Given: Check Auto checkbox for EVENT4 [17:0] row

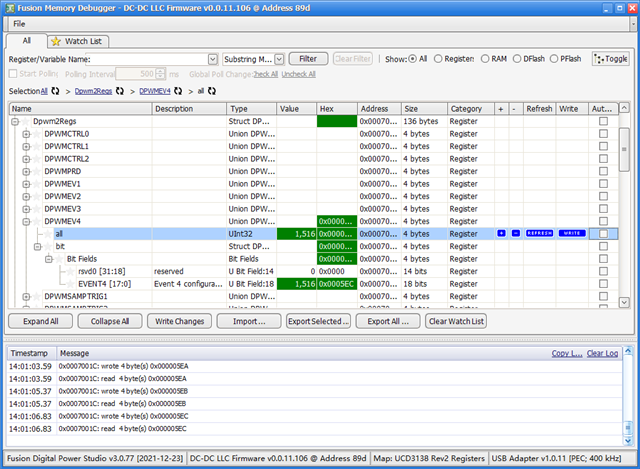Looking at the screenshot, I should click(x=603, y=284).
